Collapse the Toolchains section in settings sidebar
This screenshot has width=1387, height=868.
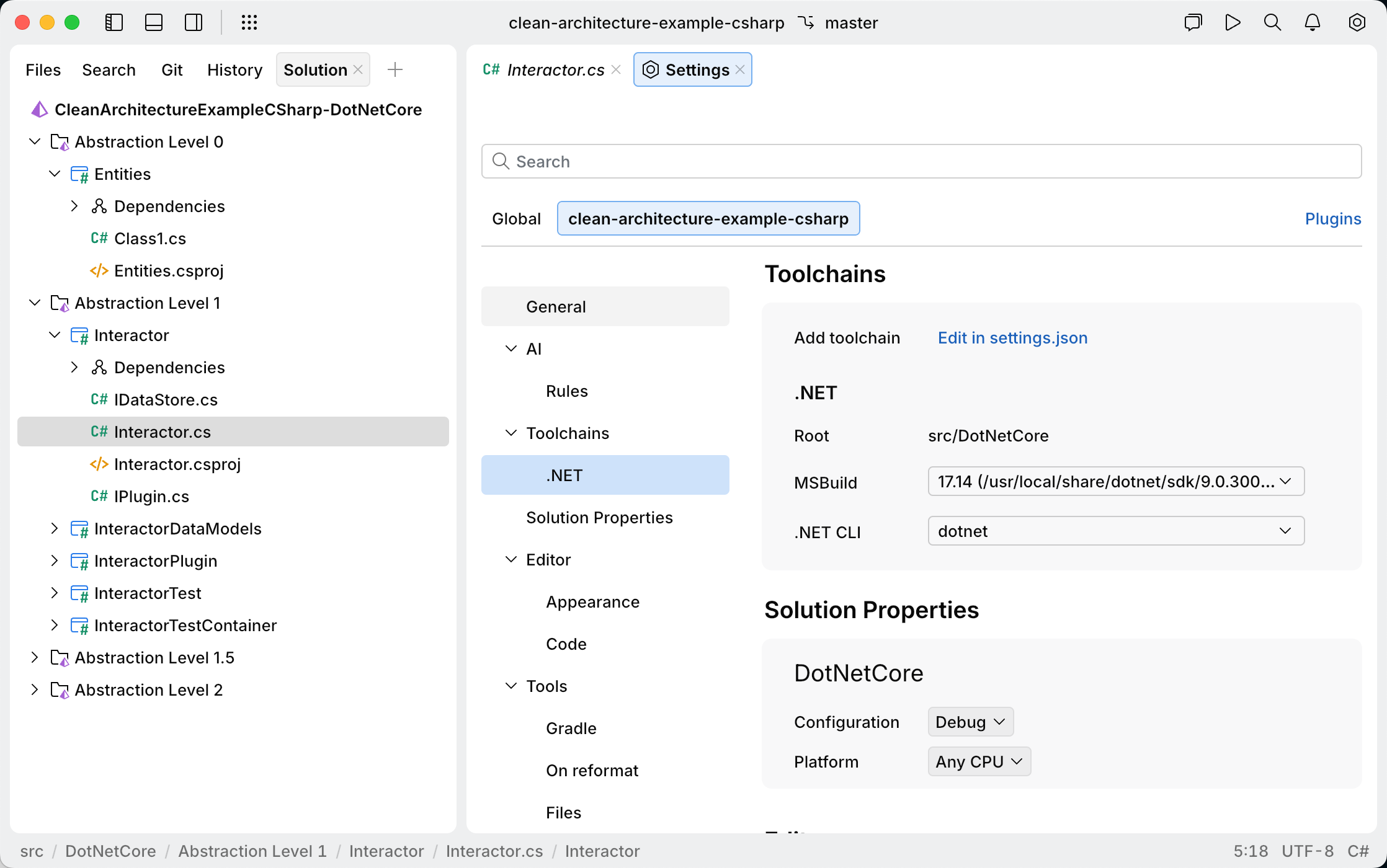(511, 433)
